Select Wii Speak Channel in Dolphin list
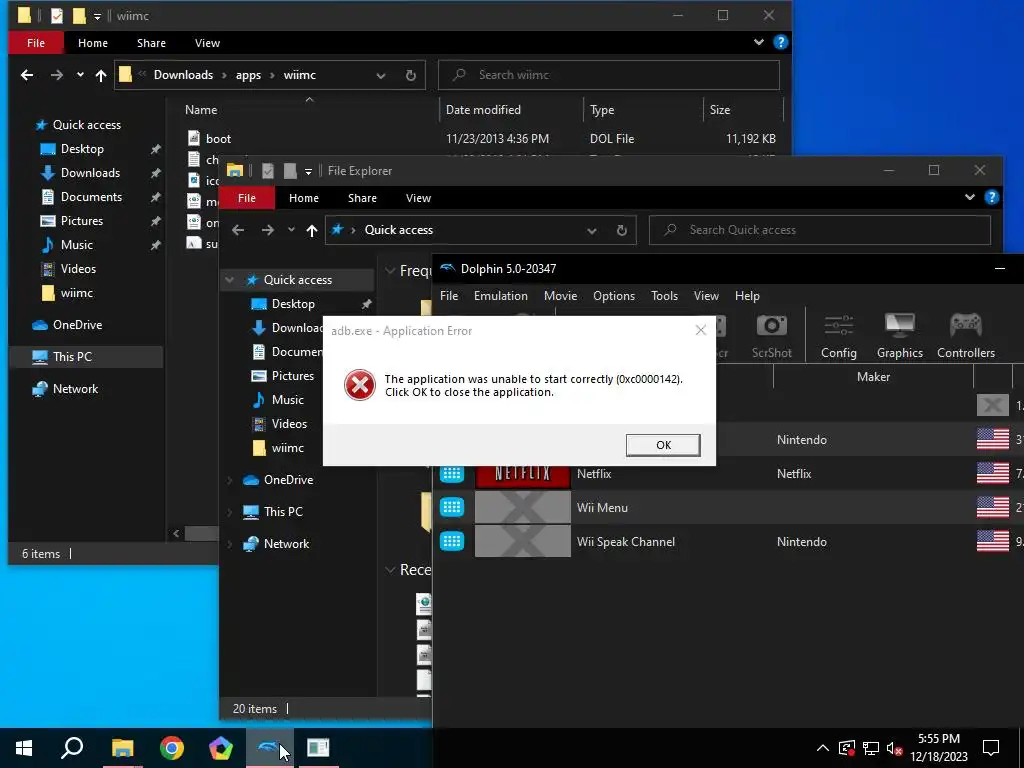The image size is (1024, 768). click(x=728, y=541)
